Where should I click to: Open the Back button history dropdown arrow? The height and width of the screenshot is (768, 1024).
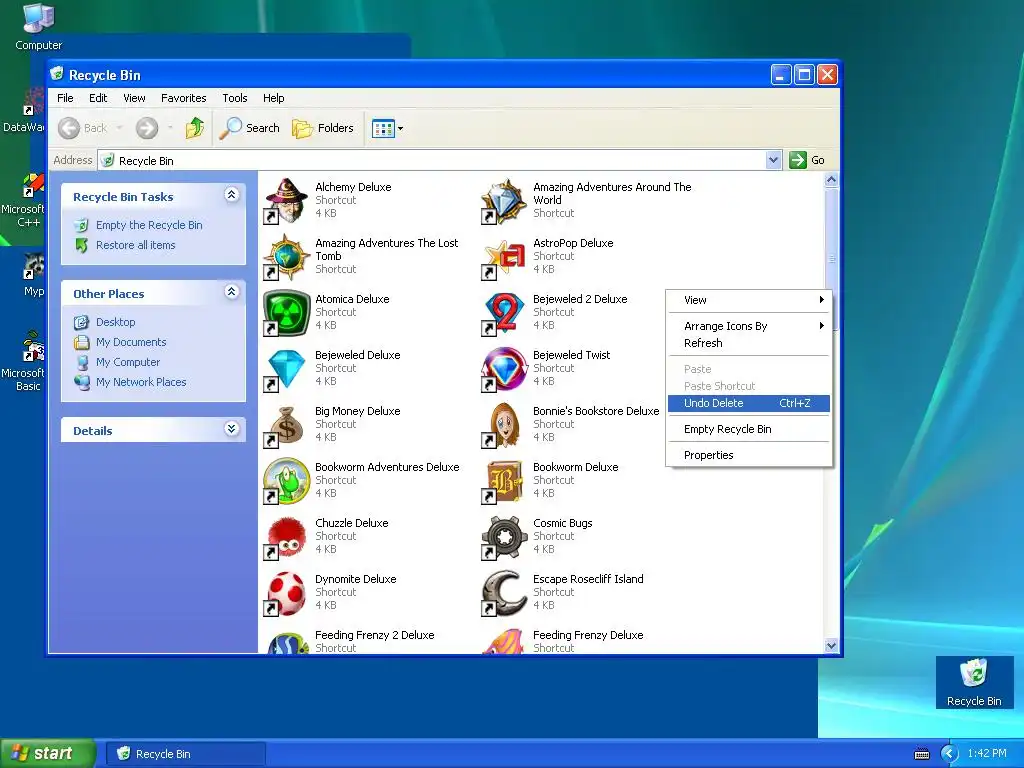coord(120,128)
